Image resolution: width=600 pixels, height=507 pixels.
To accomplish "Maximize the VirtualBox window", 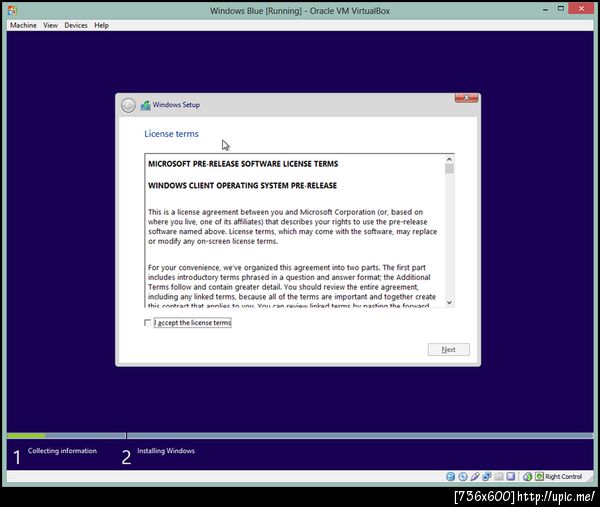I will (561, 8).
